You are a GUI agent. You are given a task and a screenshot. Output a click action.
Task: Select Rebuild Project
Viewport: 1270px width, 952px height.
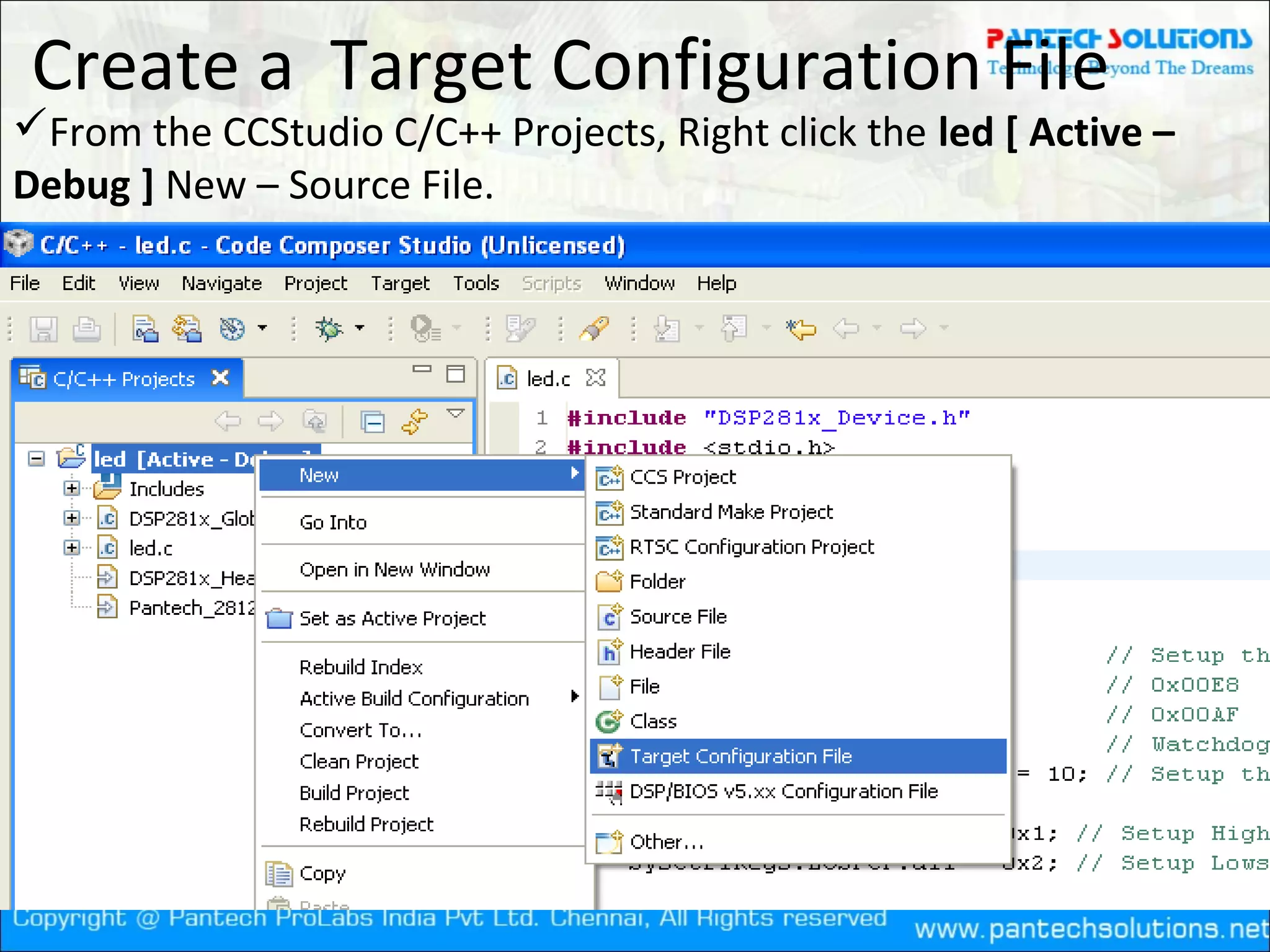pyautogui.click(x=422, y=825)
